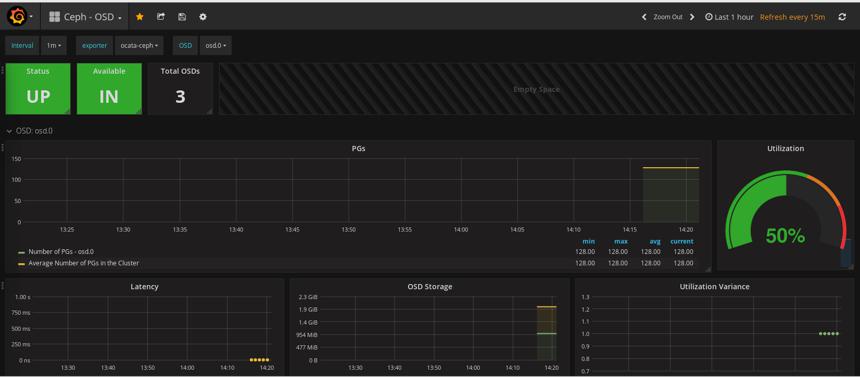Toggle the Number of PGs - osd.0 series
This screenshot has height=377, width=860.
[x=60, y=252]
